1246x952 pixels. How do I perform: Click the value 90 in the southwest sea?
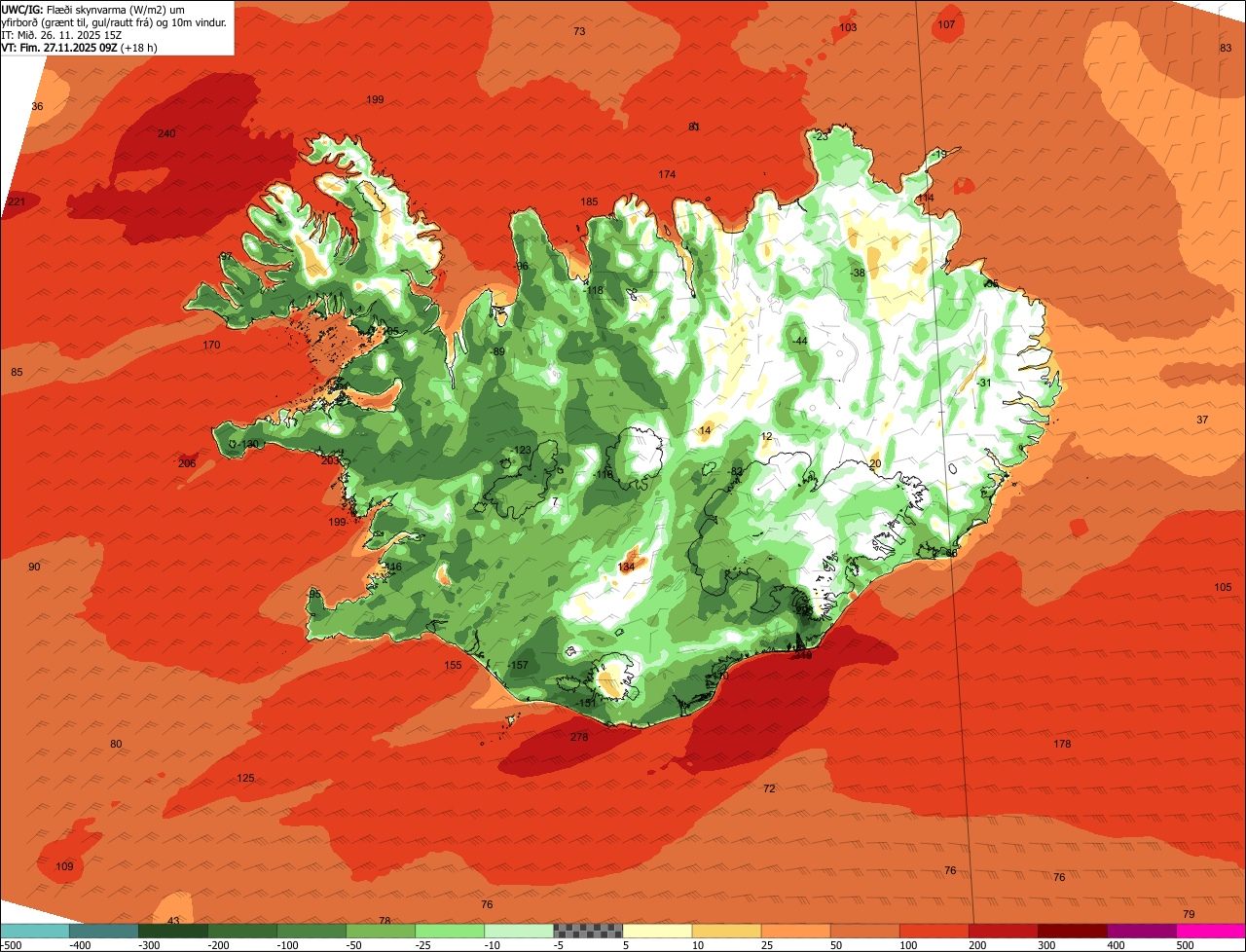pos(34,567)
